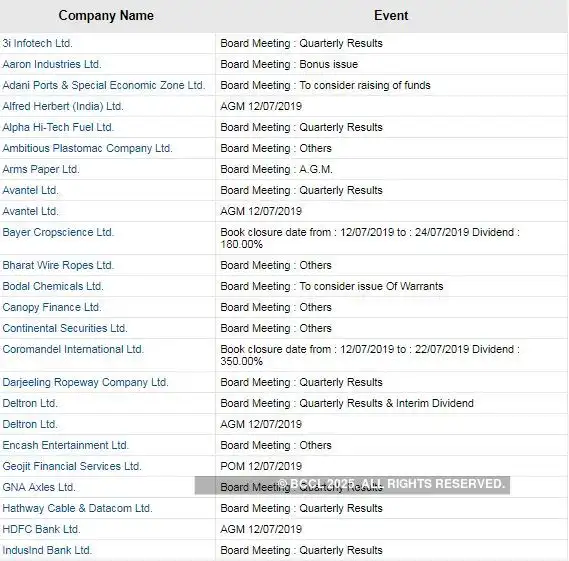Viewport: 569px width, 561px height.
Task: Select Hathway Cable's Quarterly Results event
Action: click(301, 508)
